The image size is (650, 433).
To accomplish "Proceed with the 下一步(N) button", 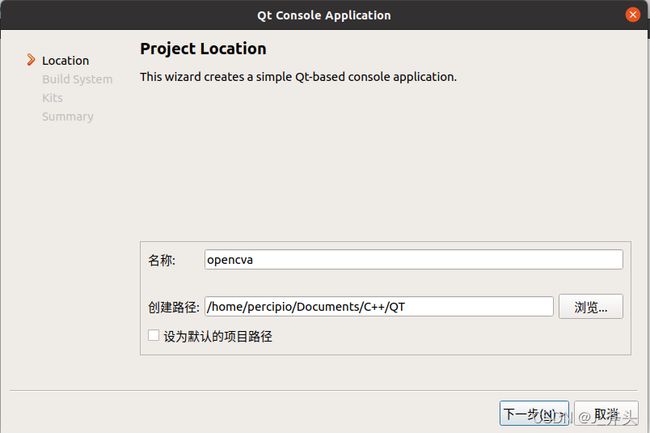I will (x=534, y=414).
